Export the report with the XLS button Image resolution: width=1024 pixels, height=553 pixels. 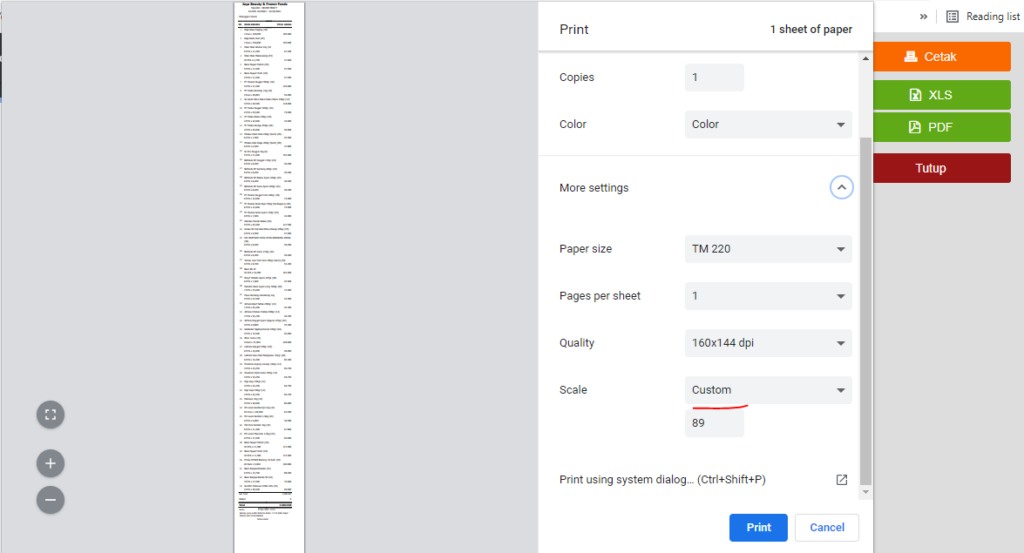(942, 95)
